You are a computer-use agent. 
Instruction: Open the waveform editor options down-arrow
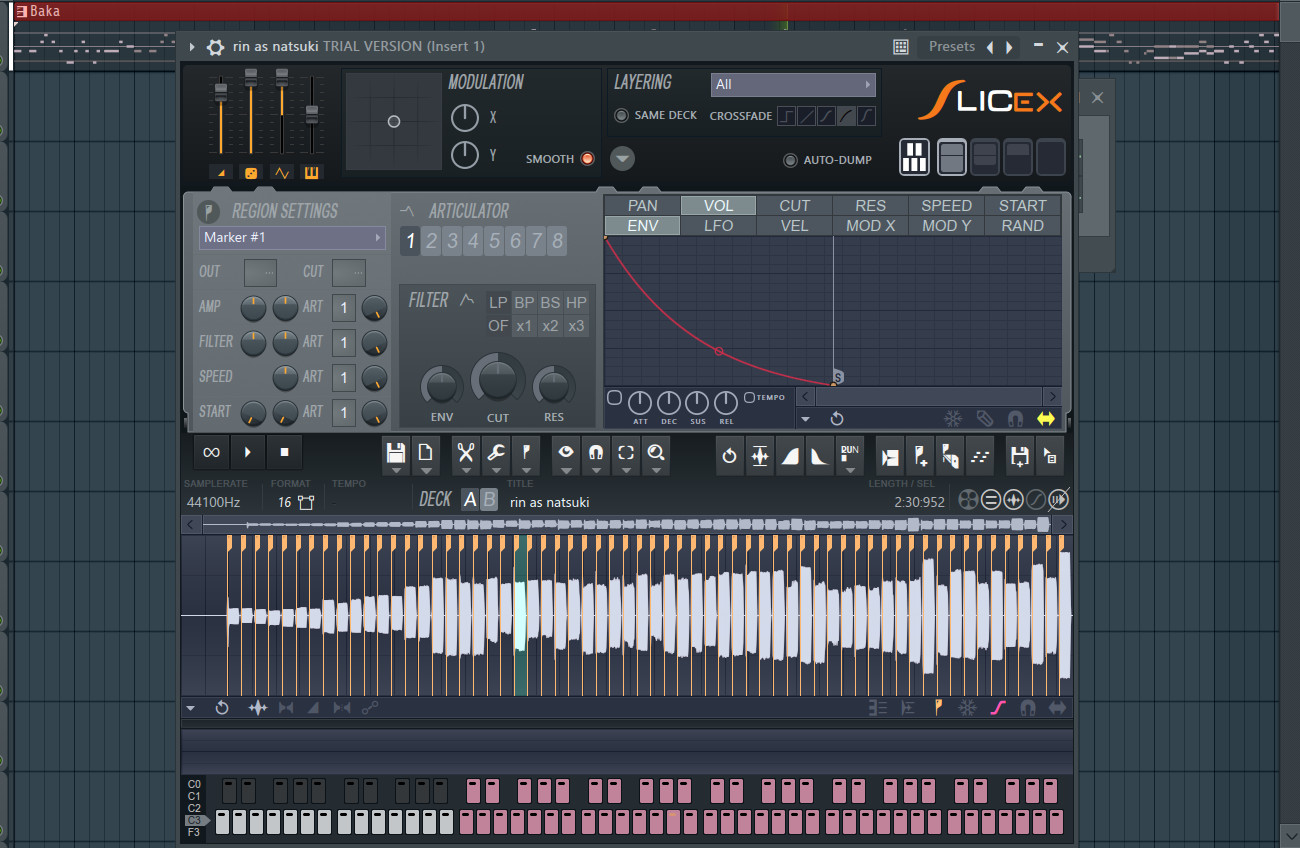pos(191,708)
